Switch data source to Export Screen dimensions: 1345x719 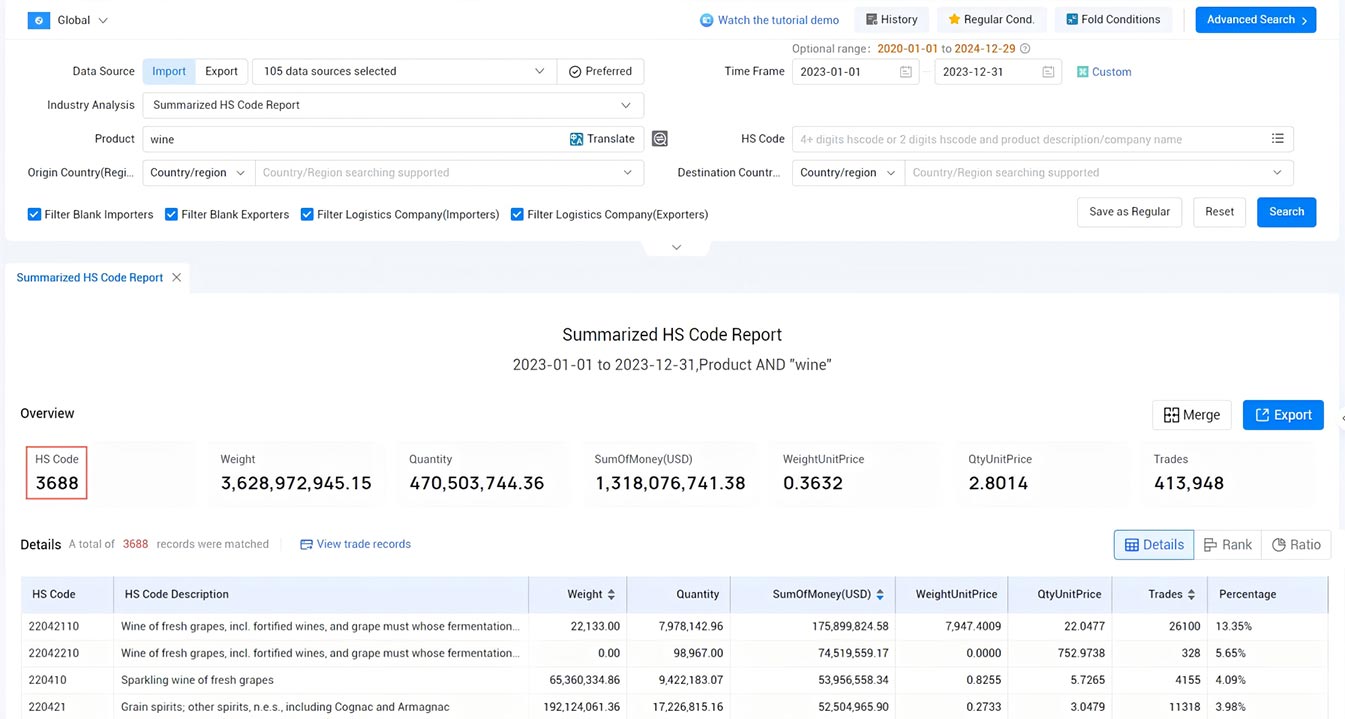221,71
